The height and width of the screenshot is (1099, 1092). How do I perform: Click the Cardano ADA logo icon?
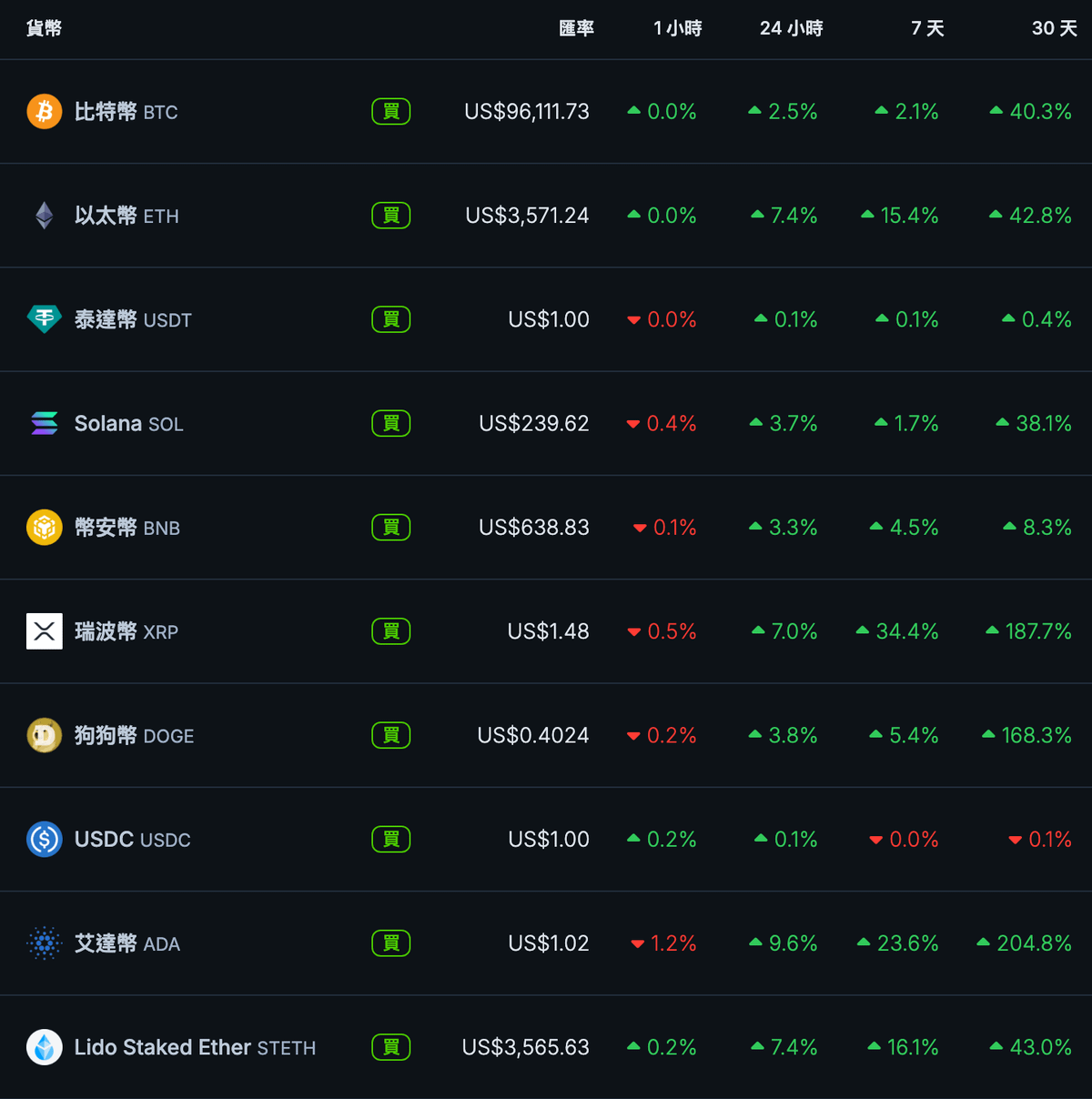click(45, 943)
